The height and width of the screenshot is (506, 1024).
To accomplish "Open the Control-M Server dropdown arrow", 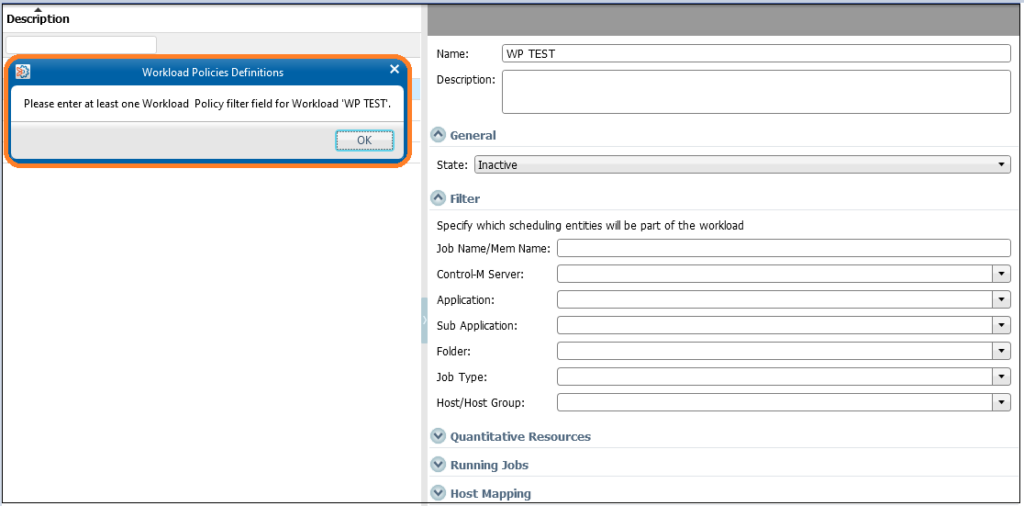I will tap(1002, 274).
